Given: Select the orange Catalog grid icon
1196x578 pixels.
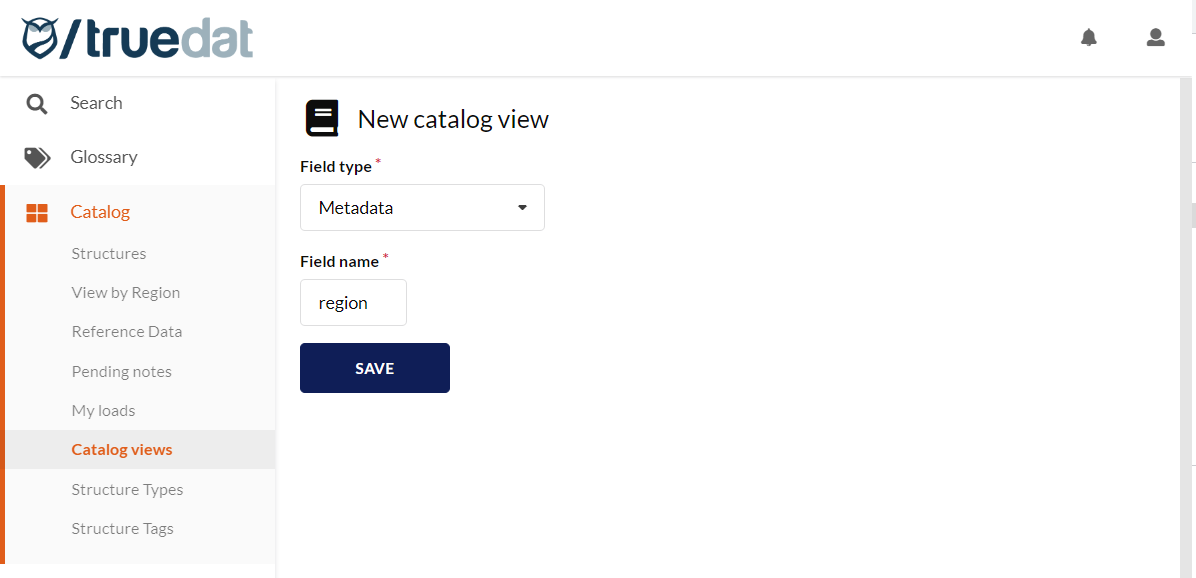Looking at the screenshot, I should click(37, 212).
